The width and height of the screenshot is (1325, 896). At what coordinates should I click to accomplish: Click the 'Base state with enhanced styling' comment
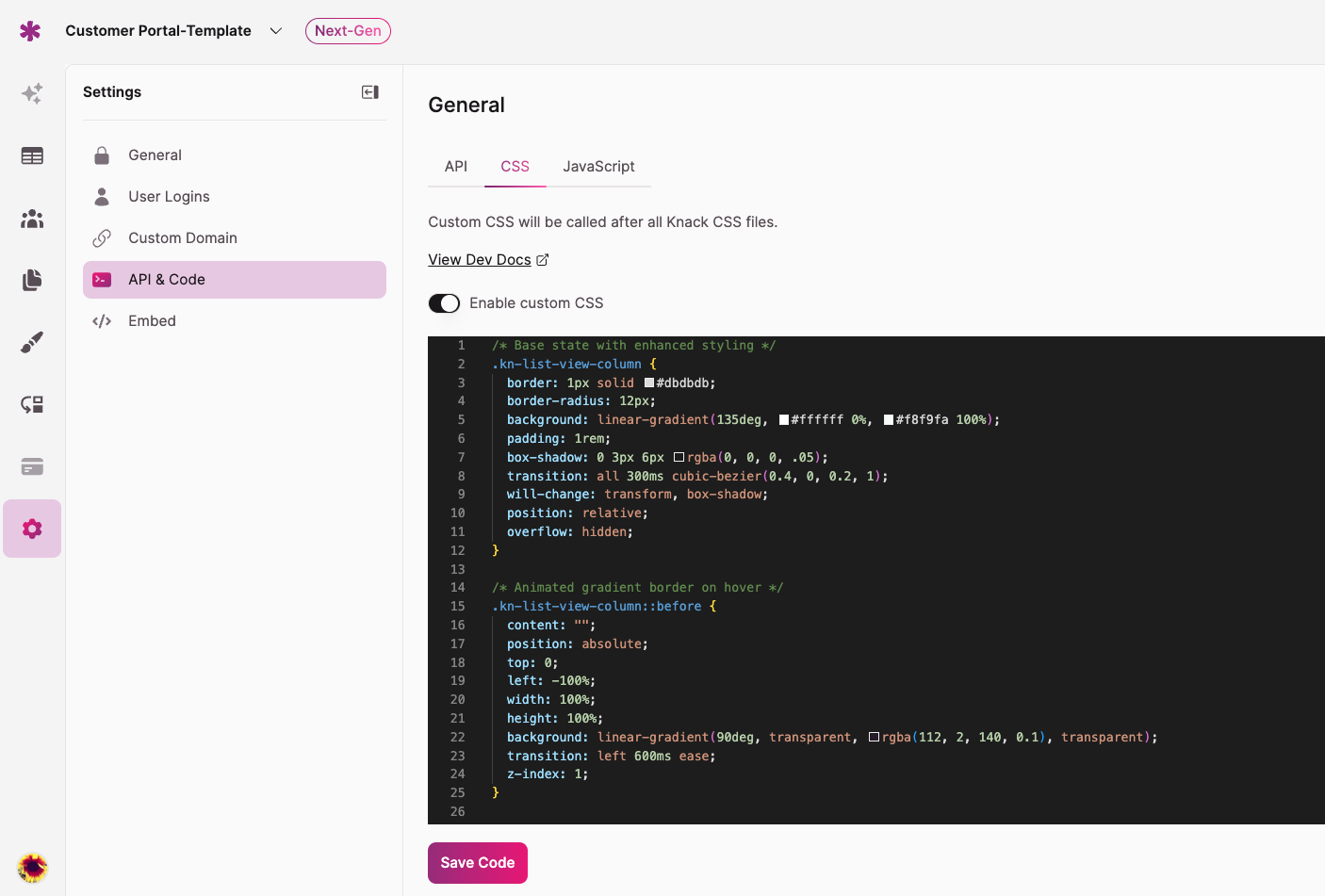click(634, 346)
